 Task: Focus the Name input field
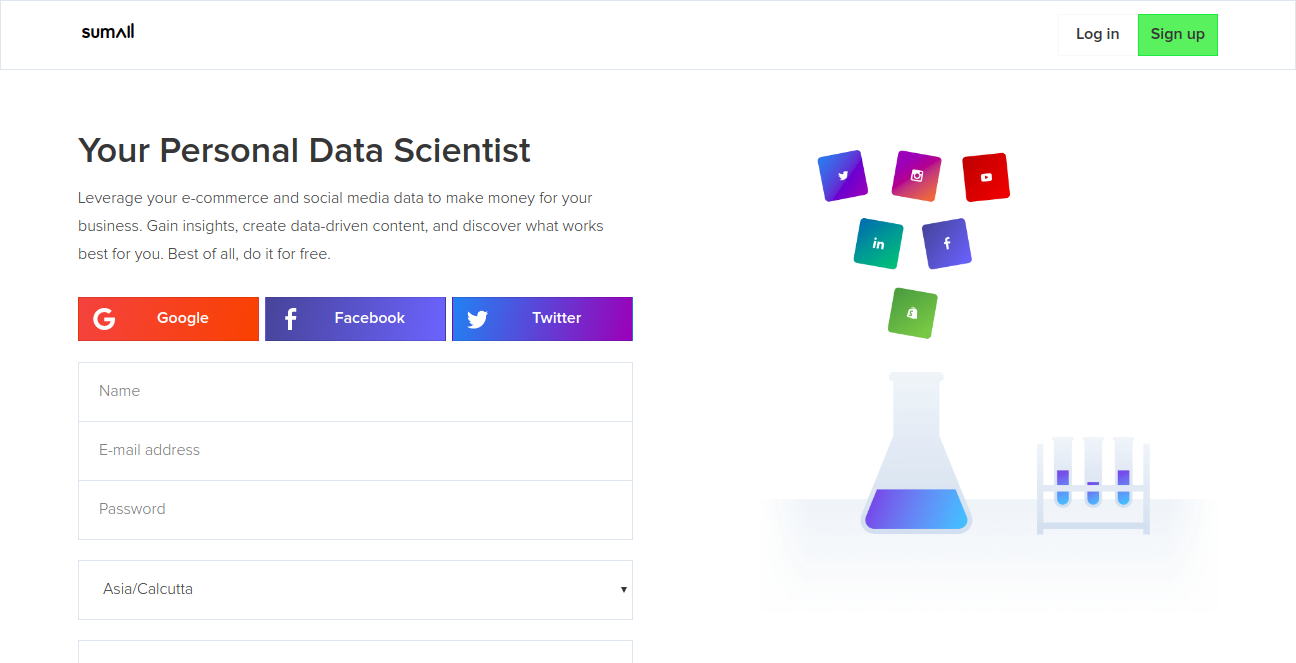pos(355,391)
